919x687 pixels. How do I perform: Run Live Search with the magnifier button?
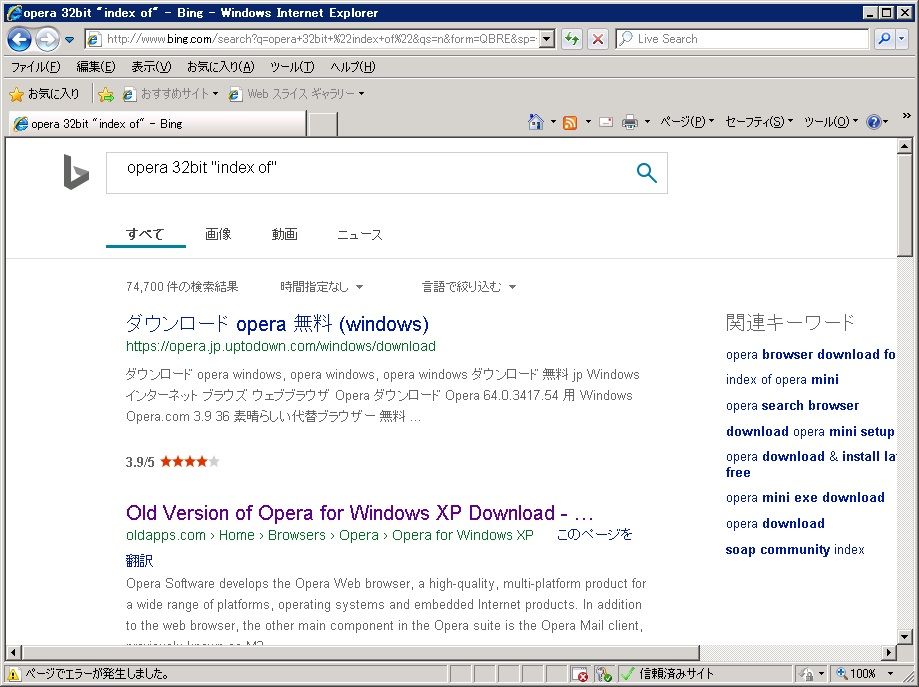[884, 39]
